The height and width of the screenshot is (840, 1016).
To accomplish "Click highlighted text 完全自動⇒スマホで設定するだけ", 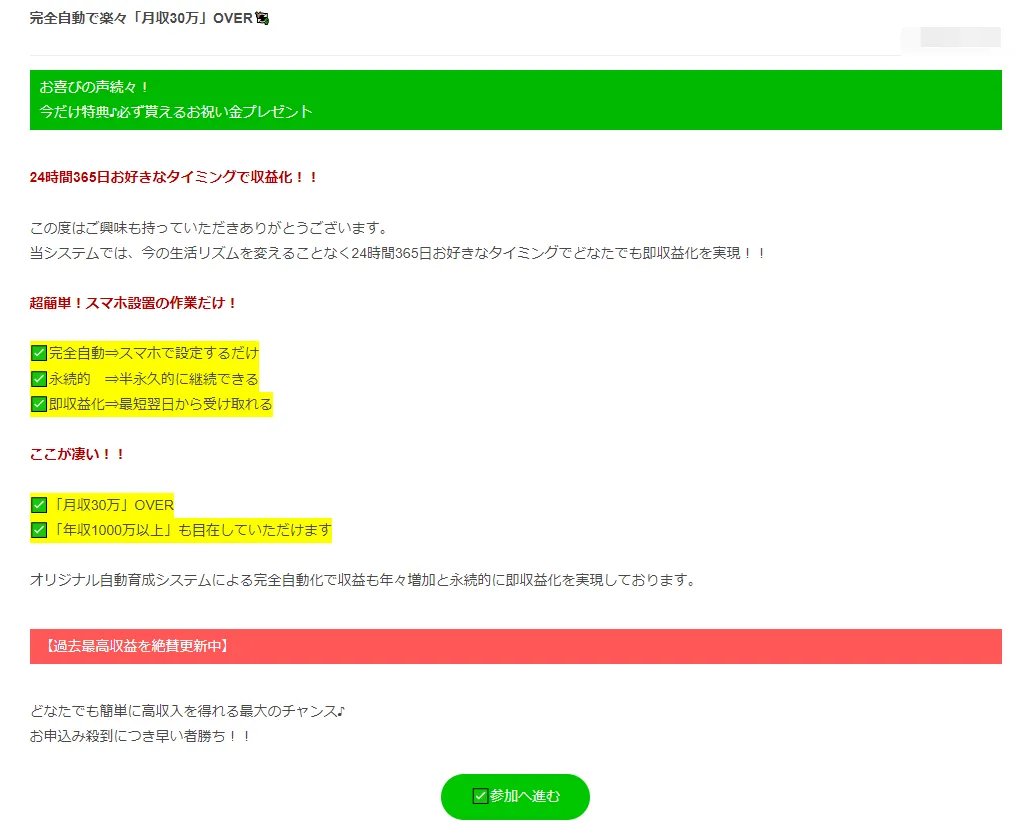I will pyautogui.click(x=154, y=353).
